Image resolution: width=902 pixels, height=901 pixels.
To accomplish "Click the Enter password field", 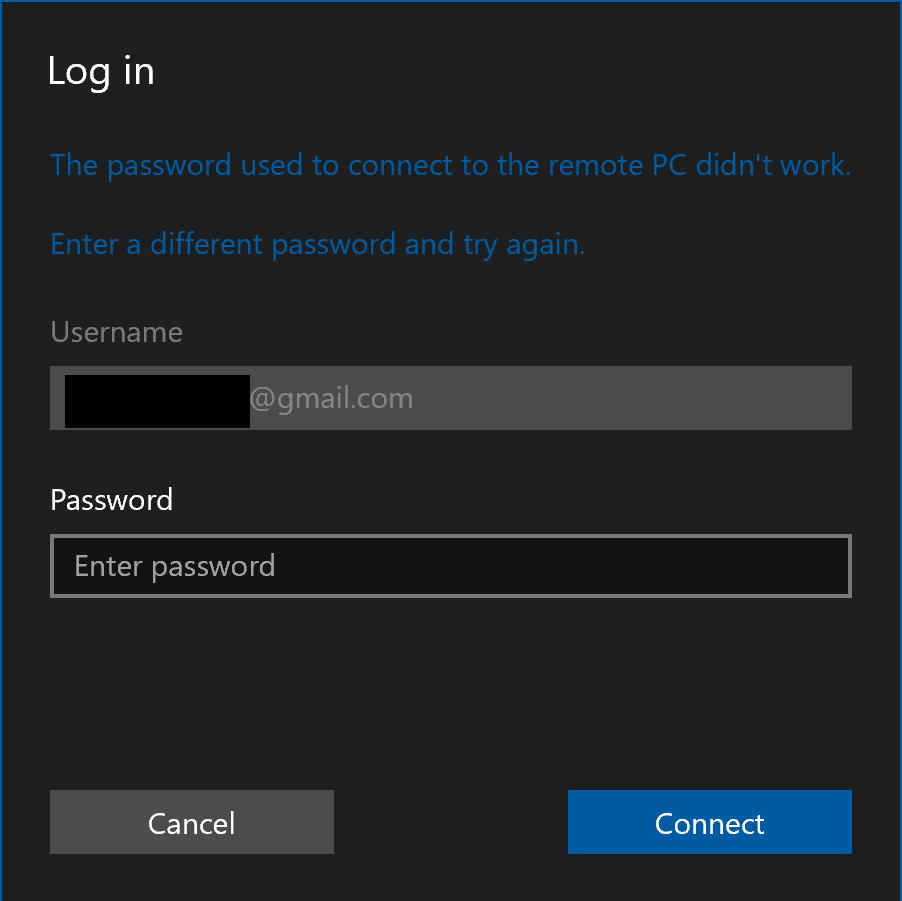I will (x=450, y=565).
